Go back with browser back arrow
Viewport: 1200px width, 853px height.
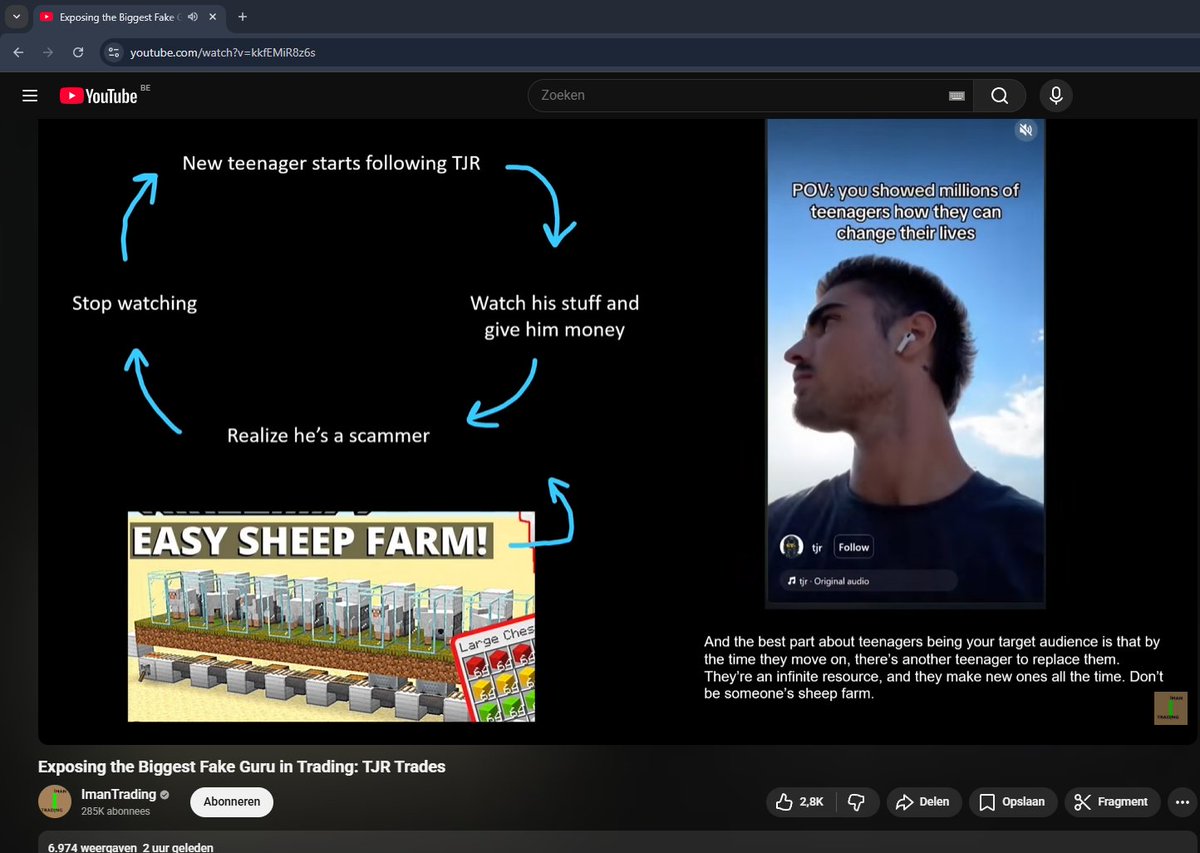19,52
